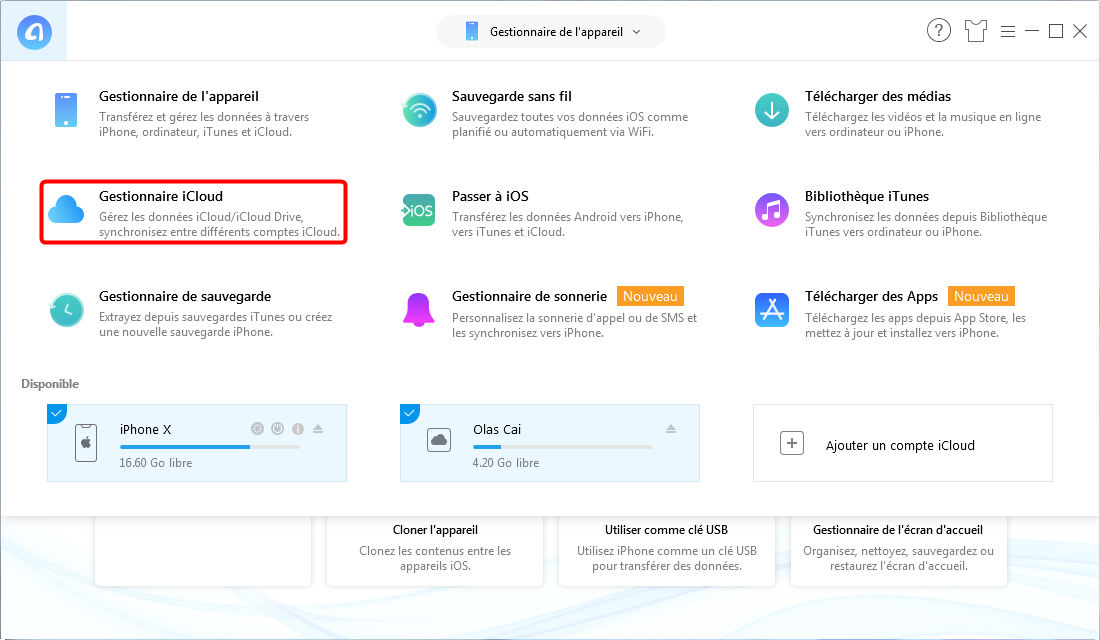Click the Télécharger des médias download icon
Viewport: 1100px width, 640px height.
click(771, 110)
